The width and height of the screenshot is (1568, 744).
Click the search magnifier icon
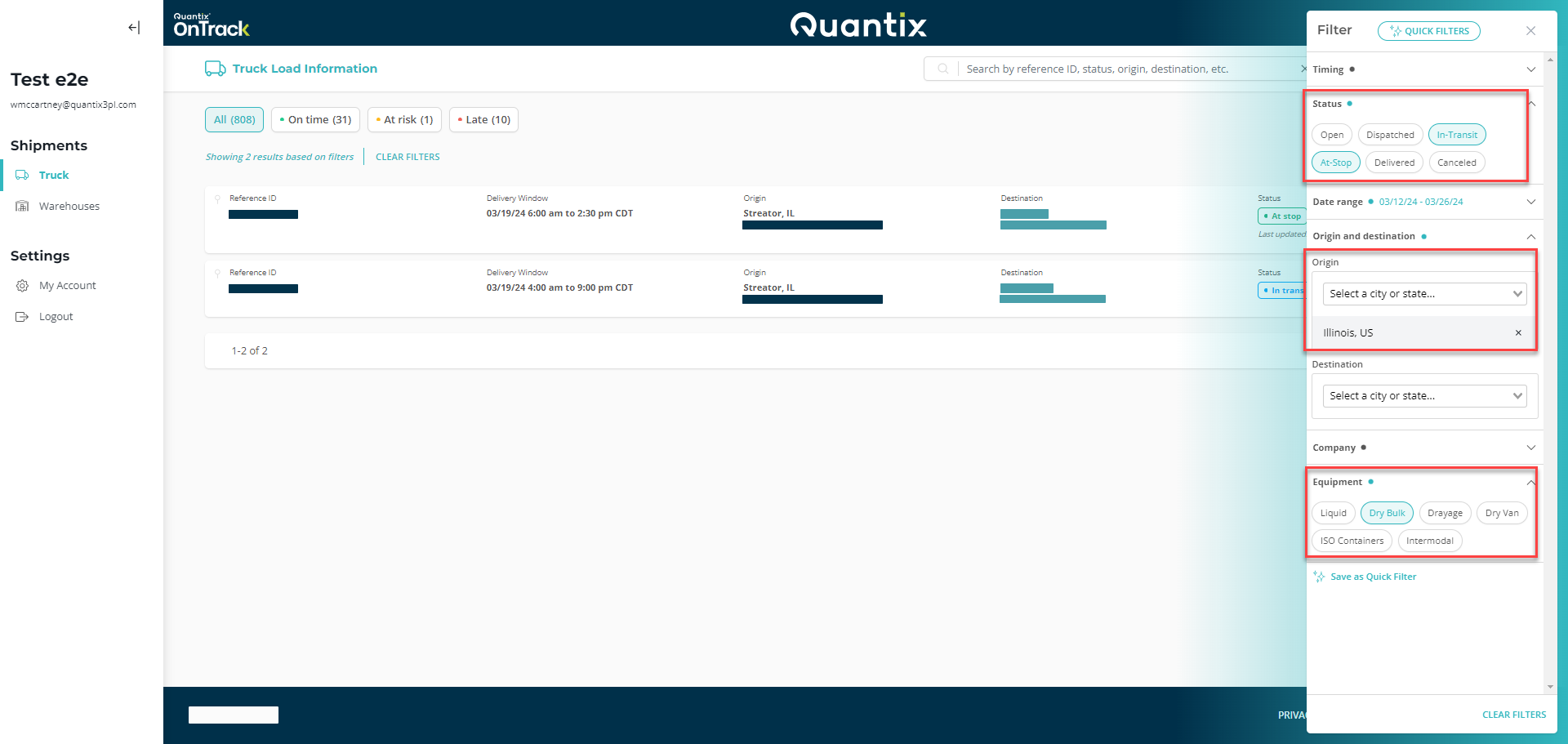[x=942, y=69]
